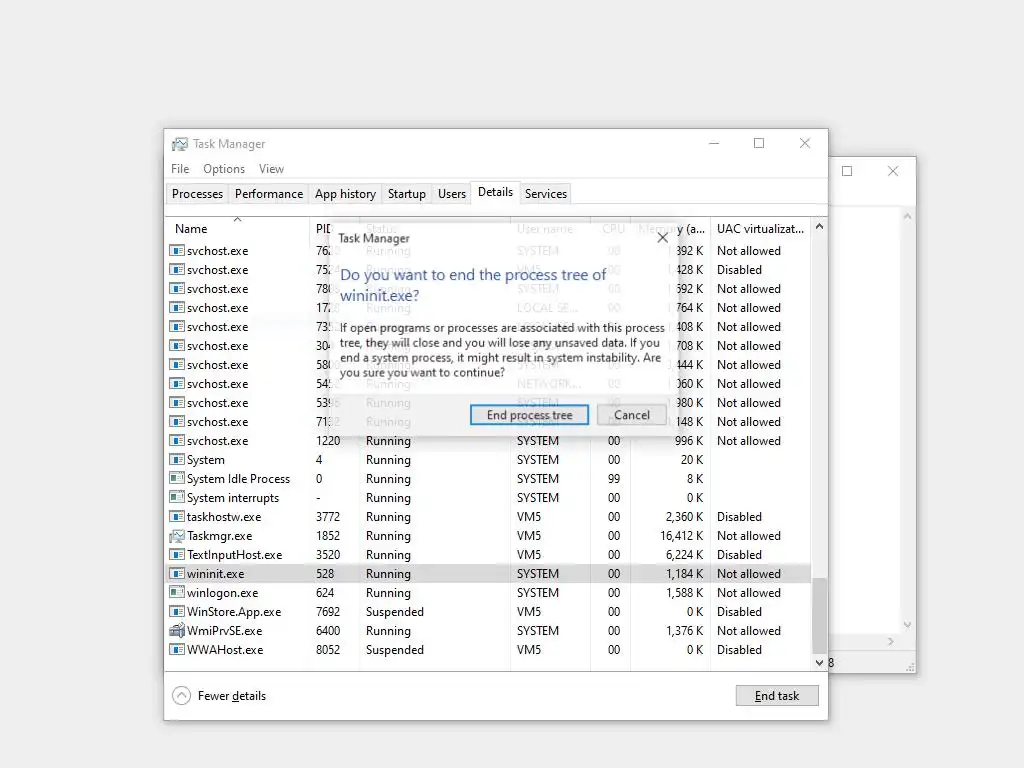
Task: Confirm with End process tree button
Action: (529, 415)
